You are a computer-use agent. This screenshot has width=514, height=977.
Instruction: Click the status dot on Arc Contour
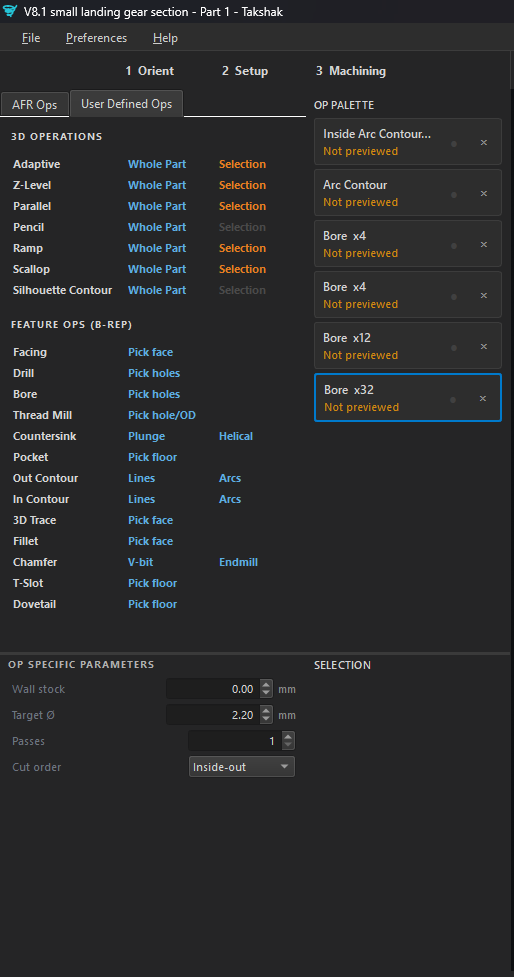pyautogui.click(x=454, y=194)
